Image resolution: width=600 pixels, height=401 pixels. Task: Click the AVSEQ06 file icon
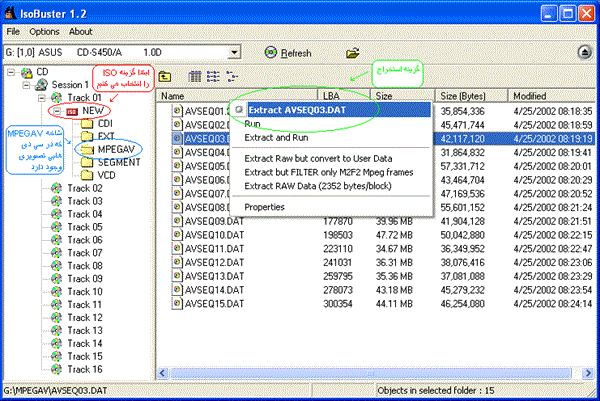[x=177, y=180]
